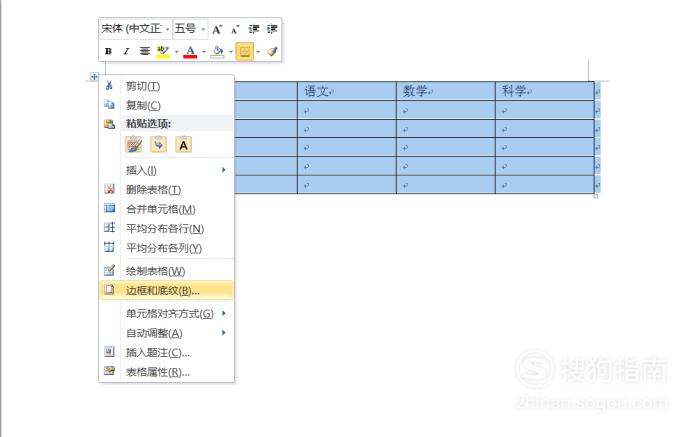Toggle bold in the mini toolbar
692x437 pixels.
(x=108, y=51)
